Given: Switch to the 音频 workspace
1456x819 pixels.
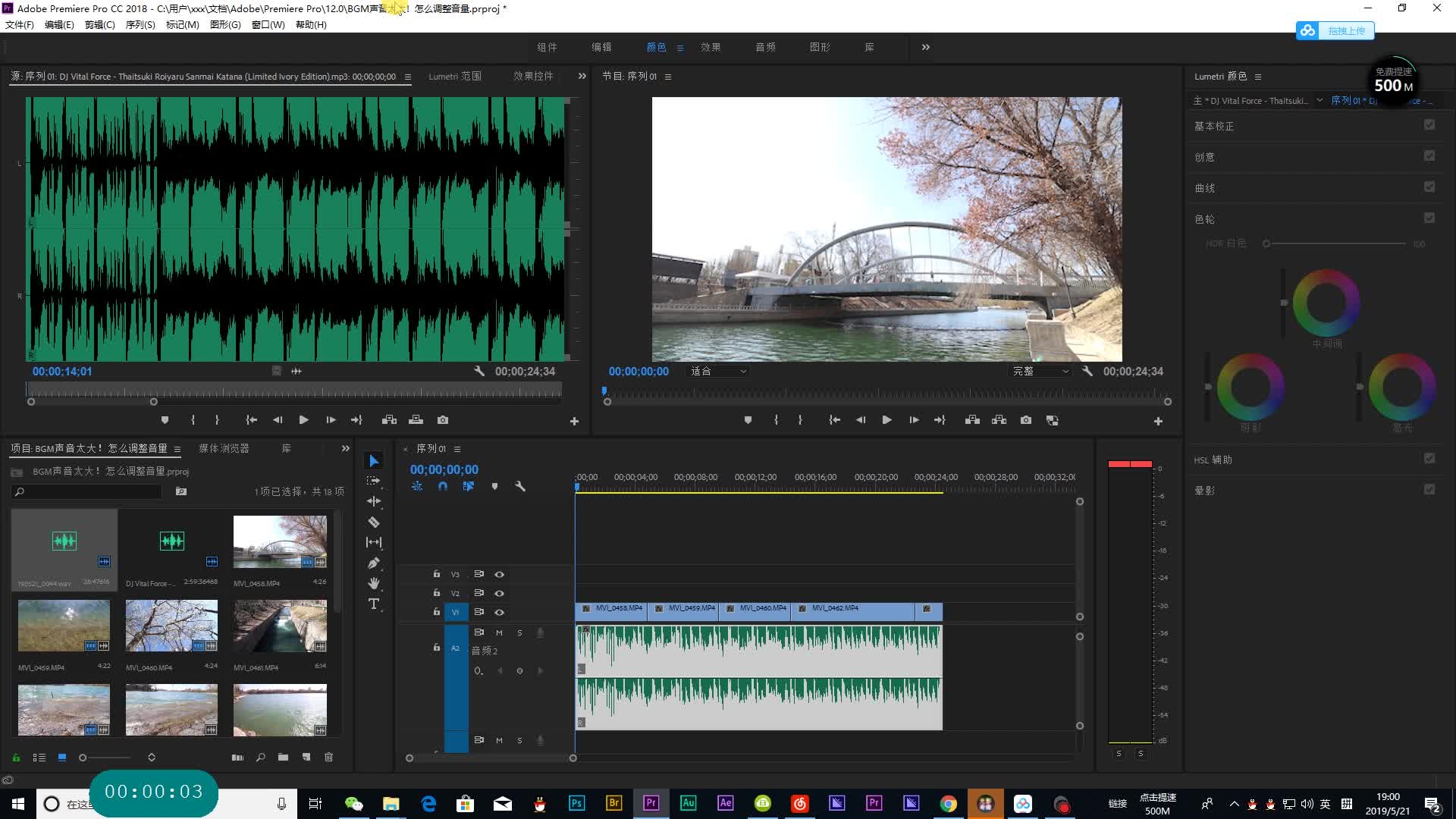Looking at the screenshot, I should click(x=765, y=47).
